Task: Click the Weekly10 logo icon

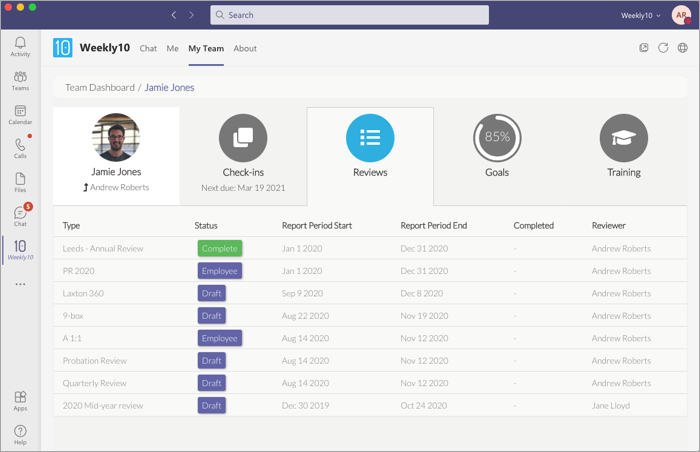Action: pyautogui.click(x=62, y=48)
